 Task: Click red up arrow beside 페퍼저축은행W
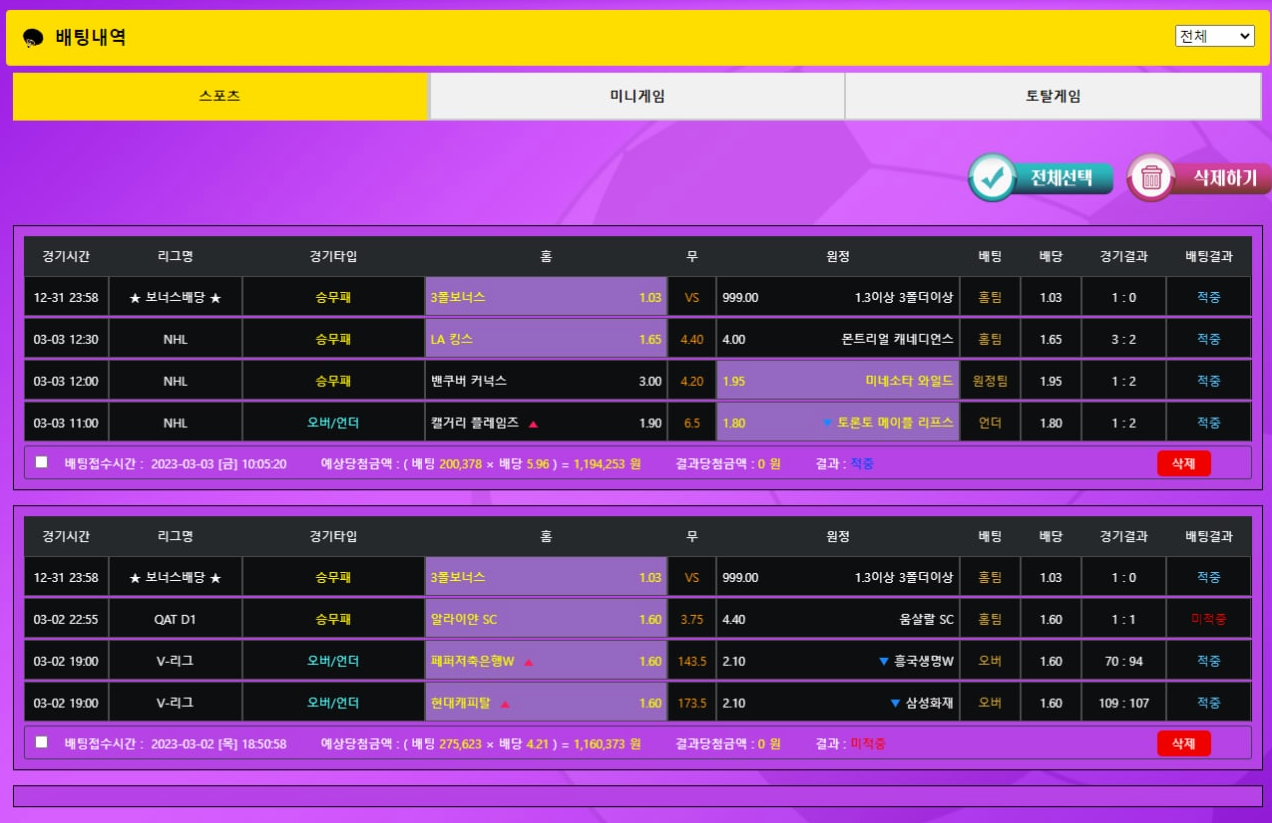tap(528, 662)
